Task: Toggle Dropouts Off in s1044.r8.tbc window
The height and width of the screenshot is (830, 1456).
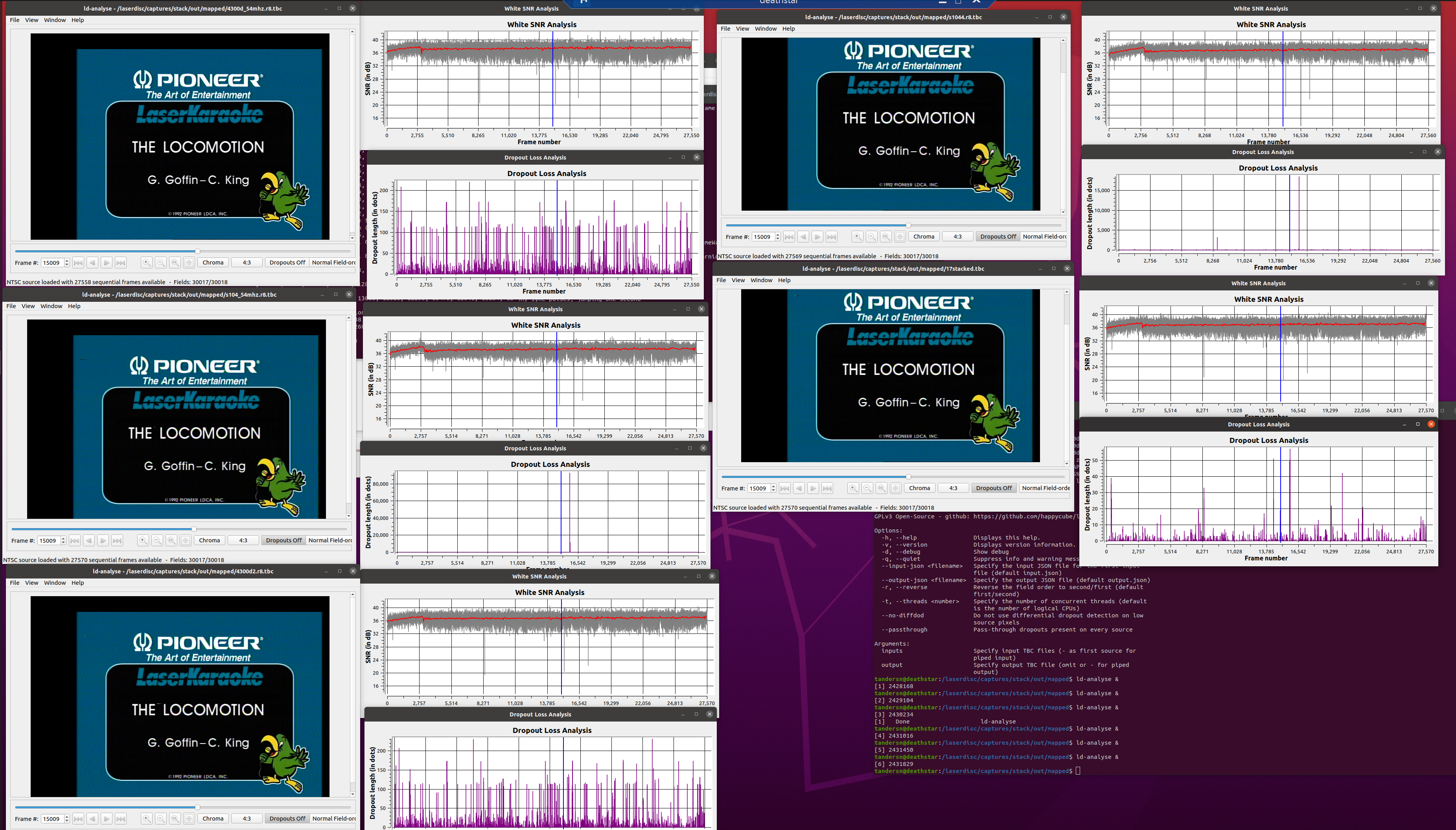Action: pyautogui.click(x=999, y=237)
